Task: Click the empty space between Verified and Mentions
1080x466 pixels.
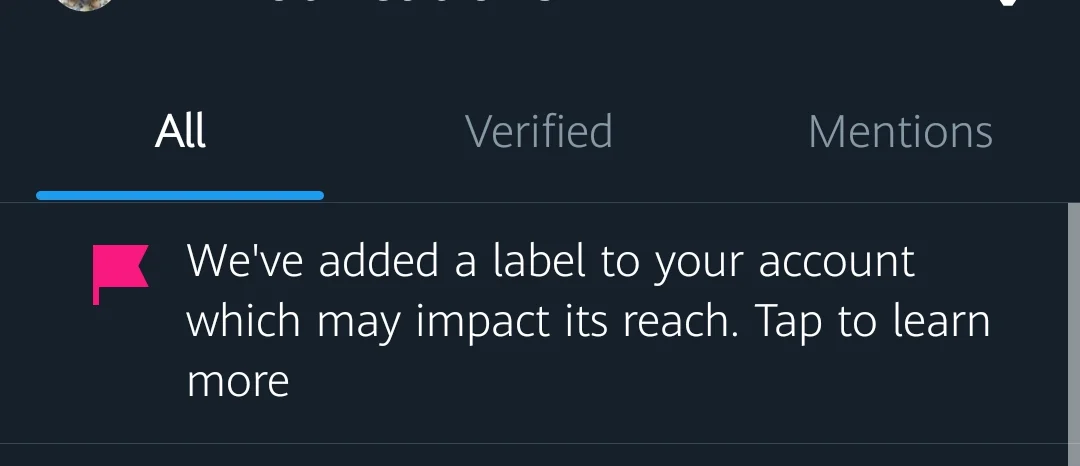Action: coord(710,132)
